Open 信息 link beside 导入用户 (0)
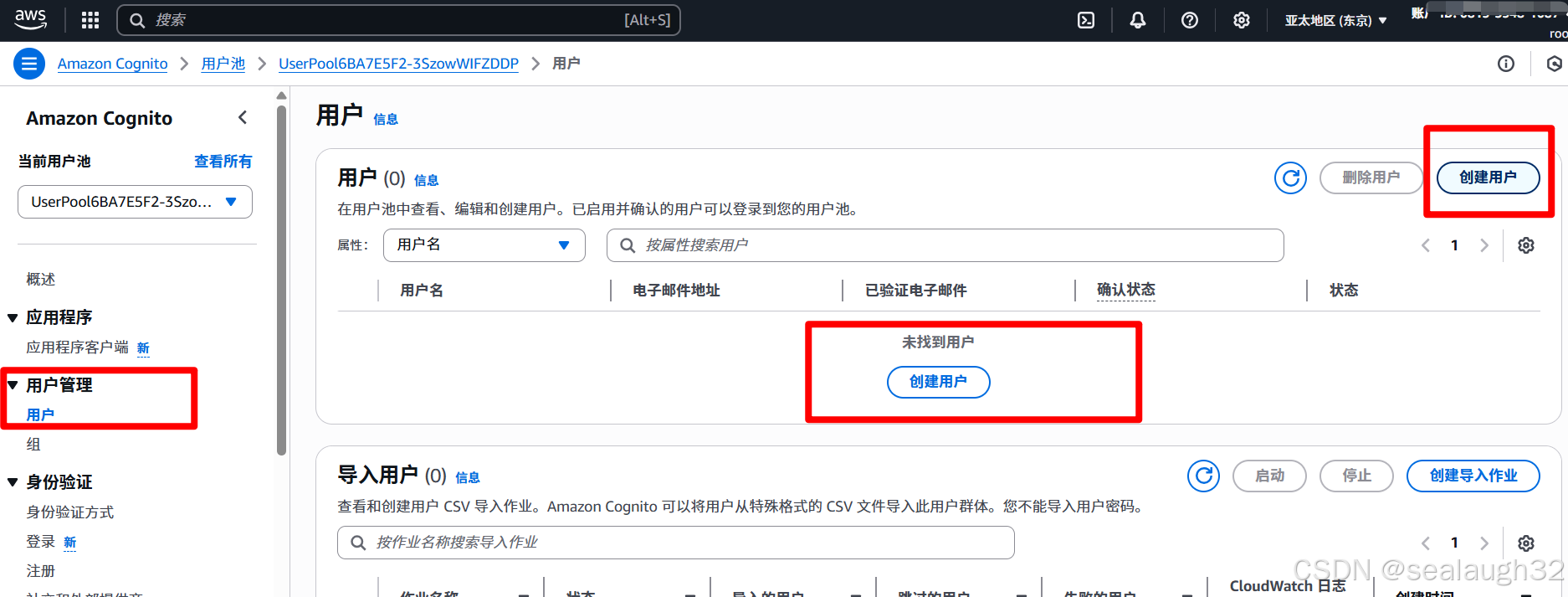The image size is (1568, 597). click(x=467, y=477)
